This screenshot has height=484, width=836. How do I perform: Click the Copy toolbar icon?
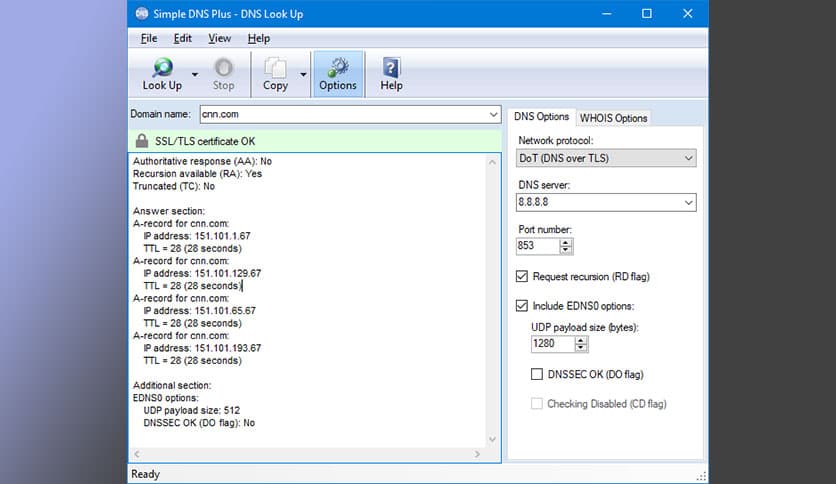click(x=276, y=68)
